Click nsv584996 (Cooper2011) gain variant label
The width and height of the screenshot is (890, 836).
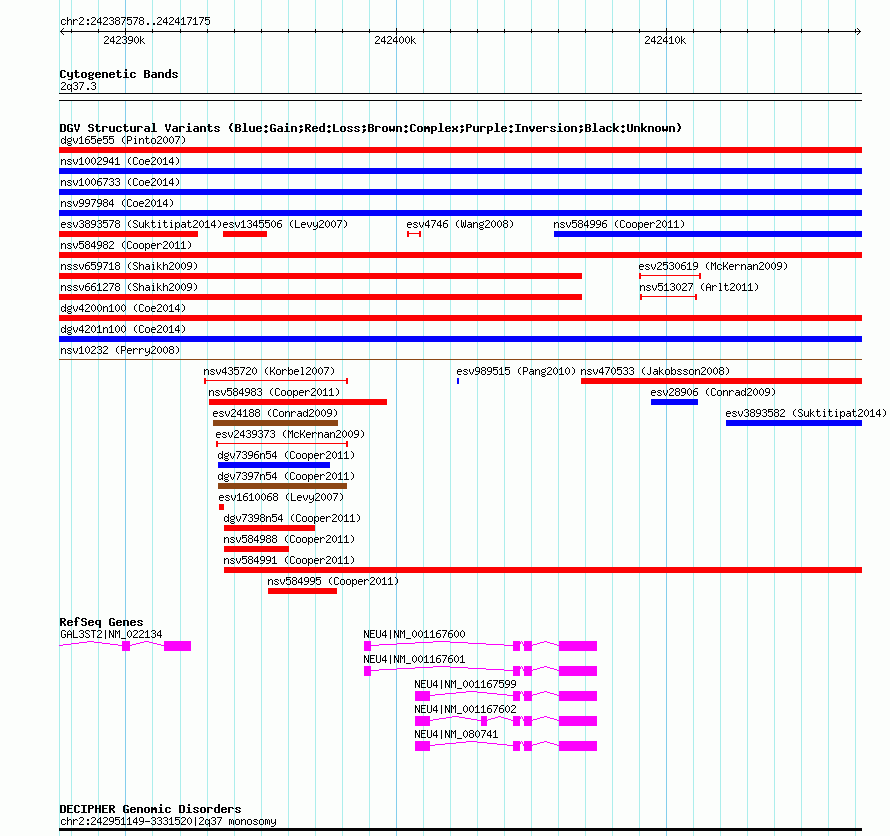(x=619, y=224)
